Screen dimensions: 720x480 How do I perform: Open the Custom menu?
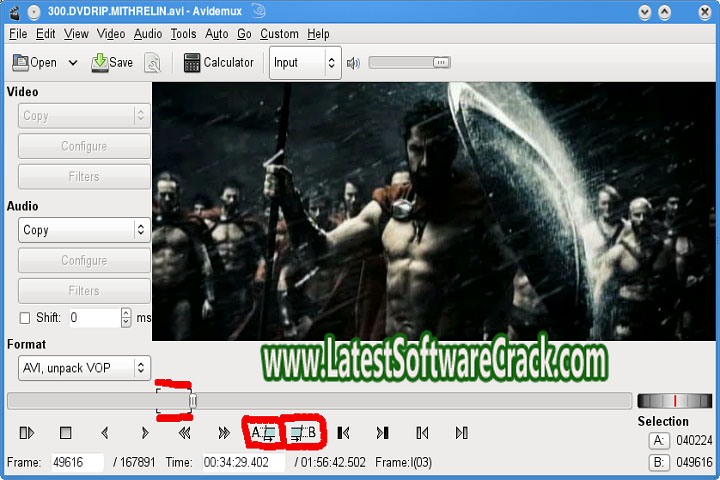(279, 34)
